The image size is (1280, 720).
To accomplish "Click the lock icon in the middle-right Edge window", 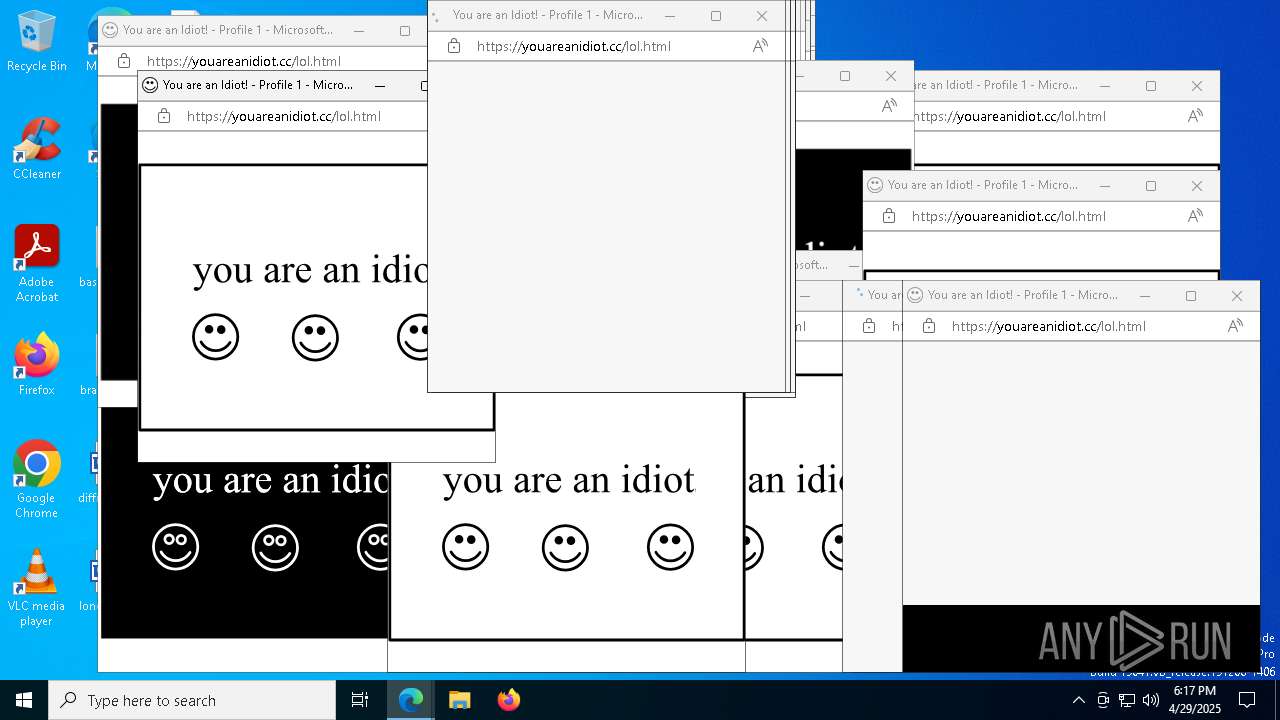I will (x=889, y=216).
